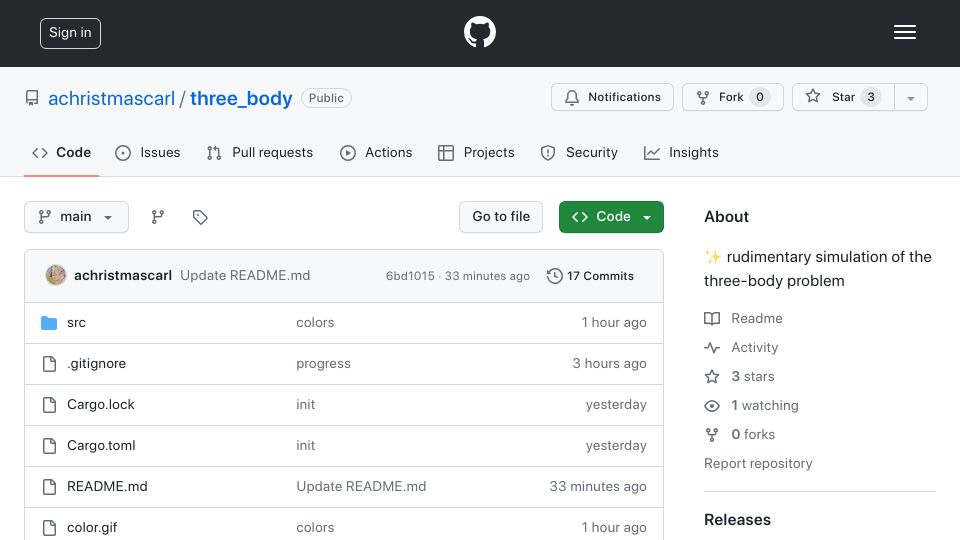The height and width of the screenshot is (540, 960).
Task: Open the README.md file
Action: tap(107, 487)
